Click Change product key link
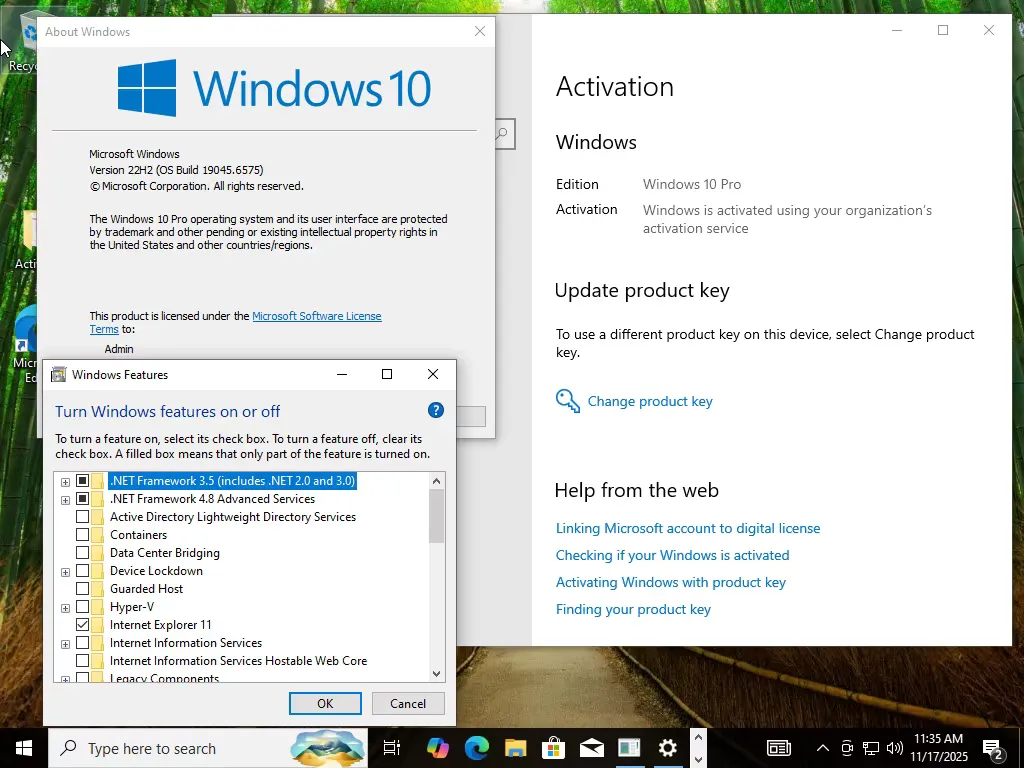The height and width of the screenshot is (768, 1024). pos(650,401)
